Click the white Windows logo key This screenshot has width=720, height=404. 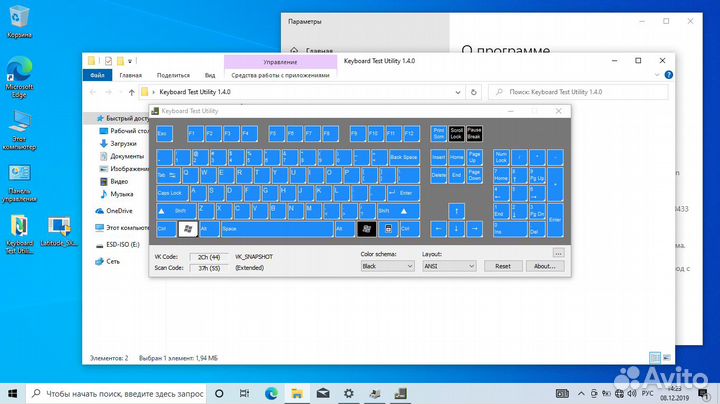(x=188, y=229)
